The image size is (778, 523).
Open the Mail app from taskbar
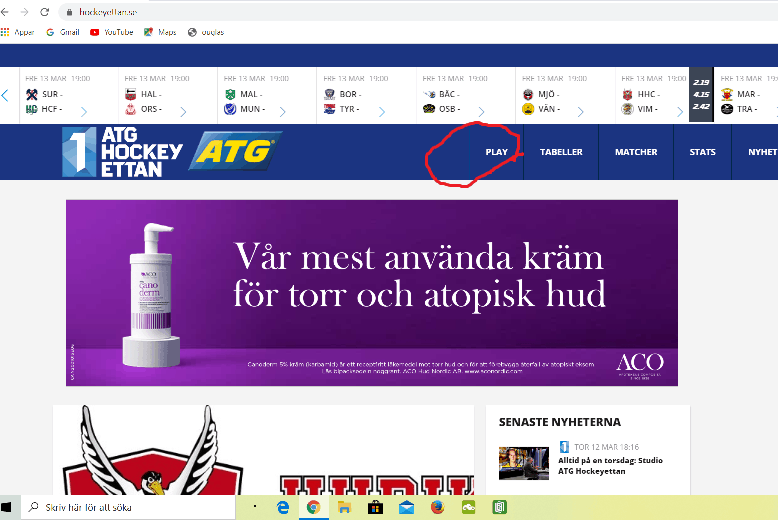coord(406,507)
